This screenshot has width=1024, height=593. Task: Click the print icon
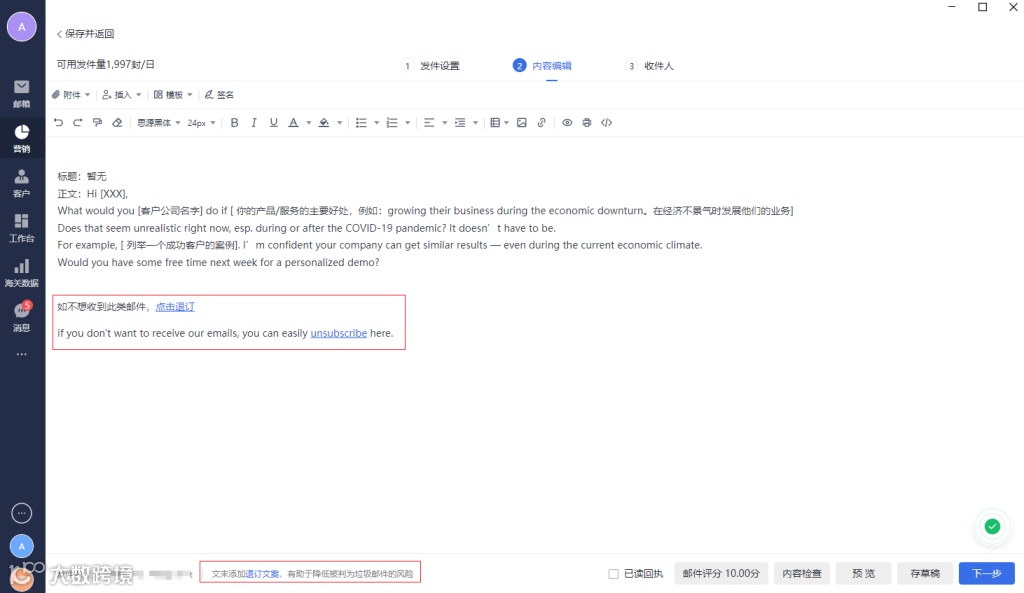(x=587, y=123)
